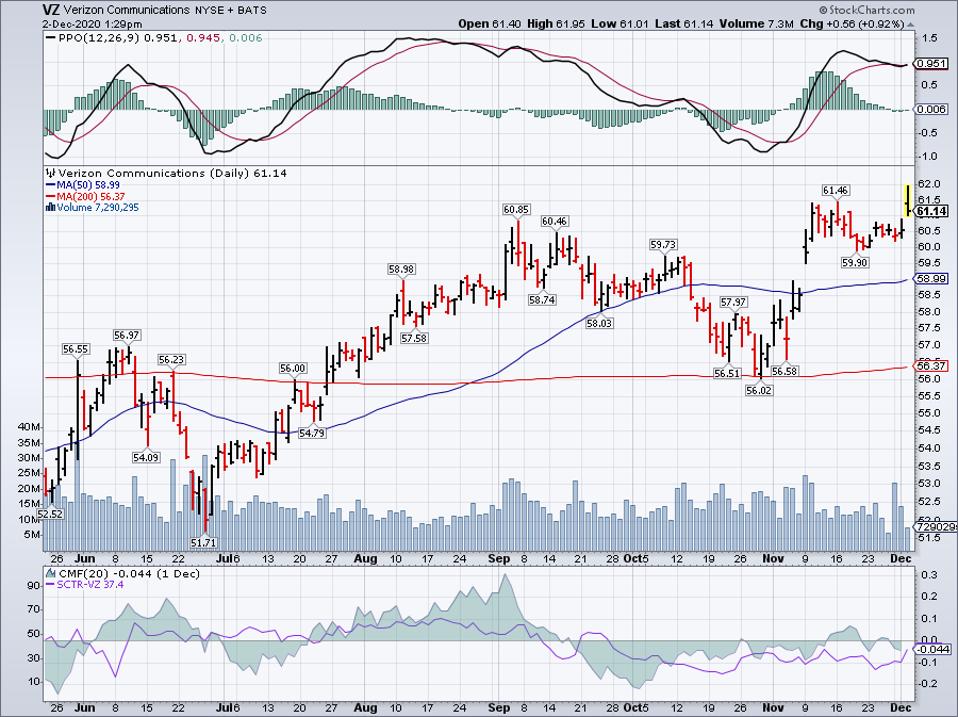Image resolution: width=958 pixels, height=717 pixels.
Task: Click the 60.46 price peak label
Action: click(555, 221)
